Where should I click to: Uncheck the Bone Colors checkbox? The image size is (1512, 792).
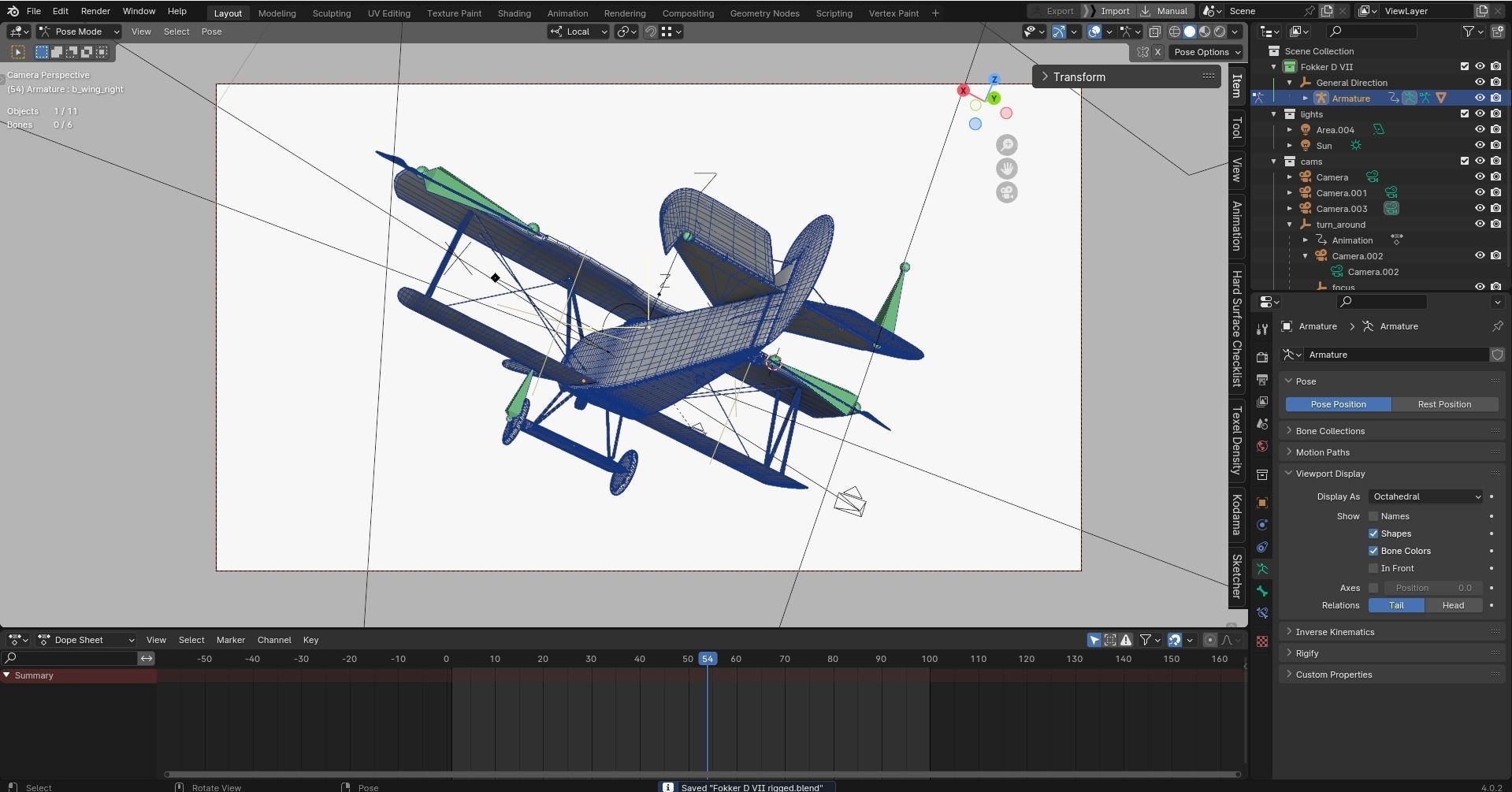pyautogui.click(x=1373, y=551)
